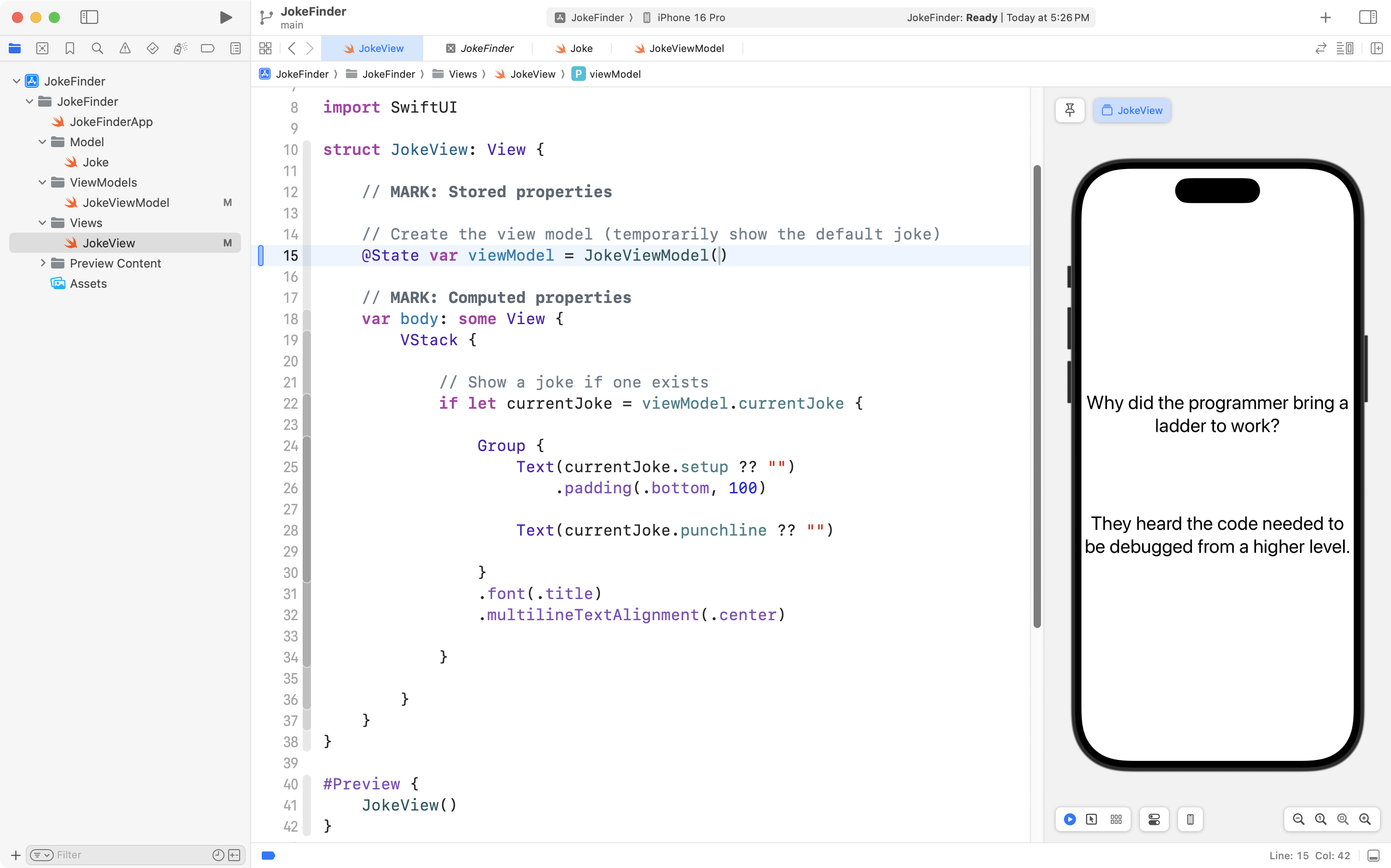The width and height of the screenshot is (1391, 868).
Task: Open the Bookmark navigator icon
Action: [69, 48]
